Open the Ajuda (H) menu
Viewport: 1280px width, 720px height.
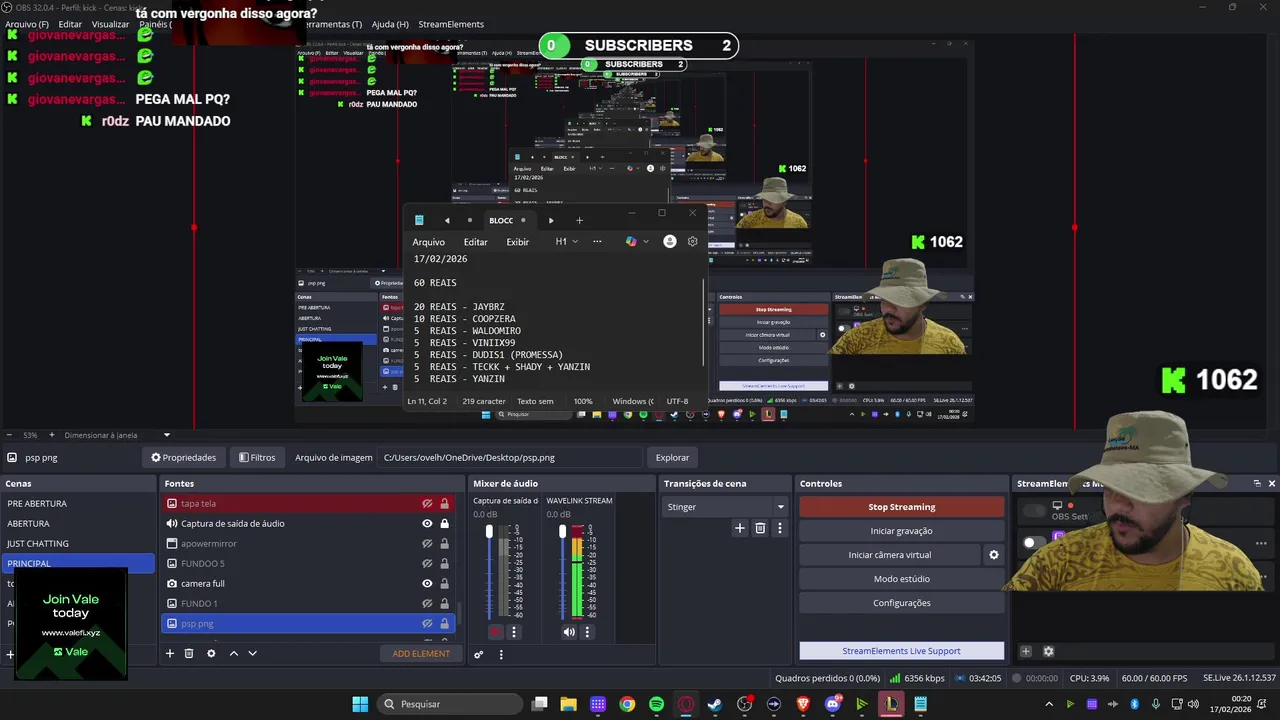390,24
